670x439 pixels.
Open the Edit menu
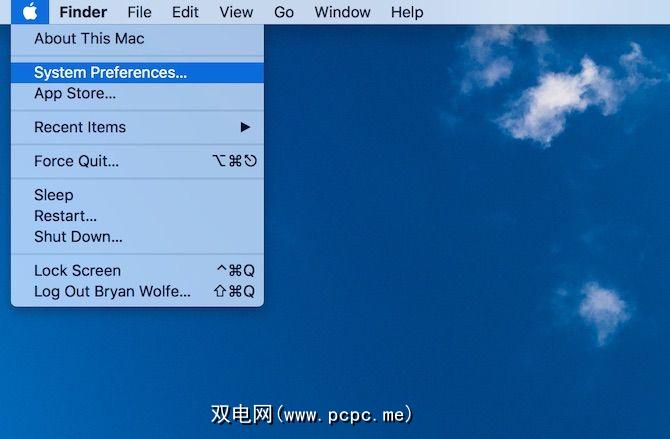(185, 12)
